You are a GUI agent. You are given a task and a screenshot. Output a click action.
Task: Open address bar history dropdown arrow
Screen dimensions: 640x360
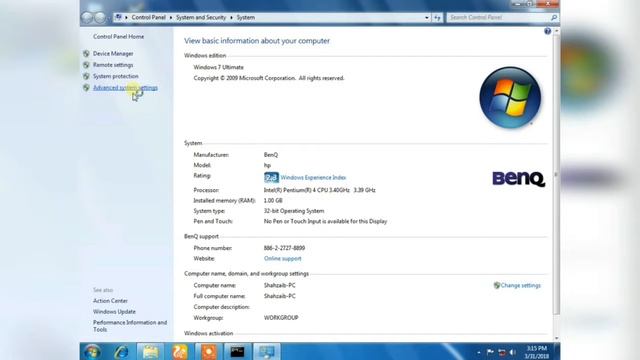(427, 18)
